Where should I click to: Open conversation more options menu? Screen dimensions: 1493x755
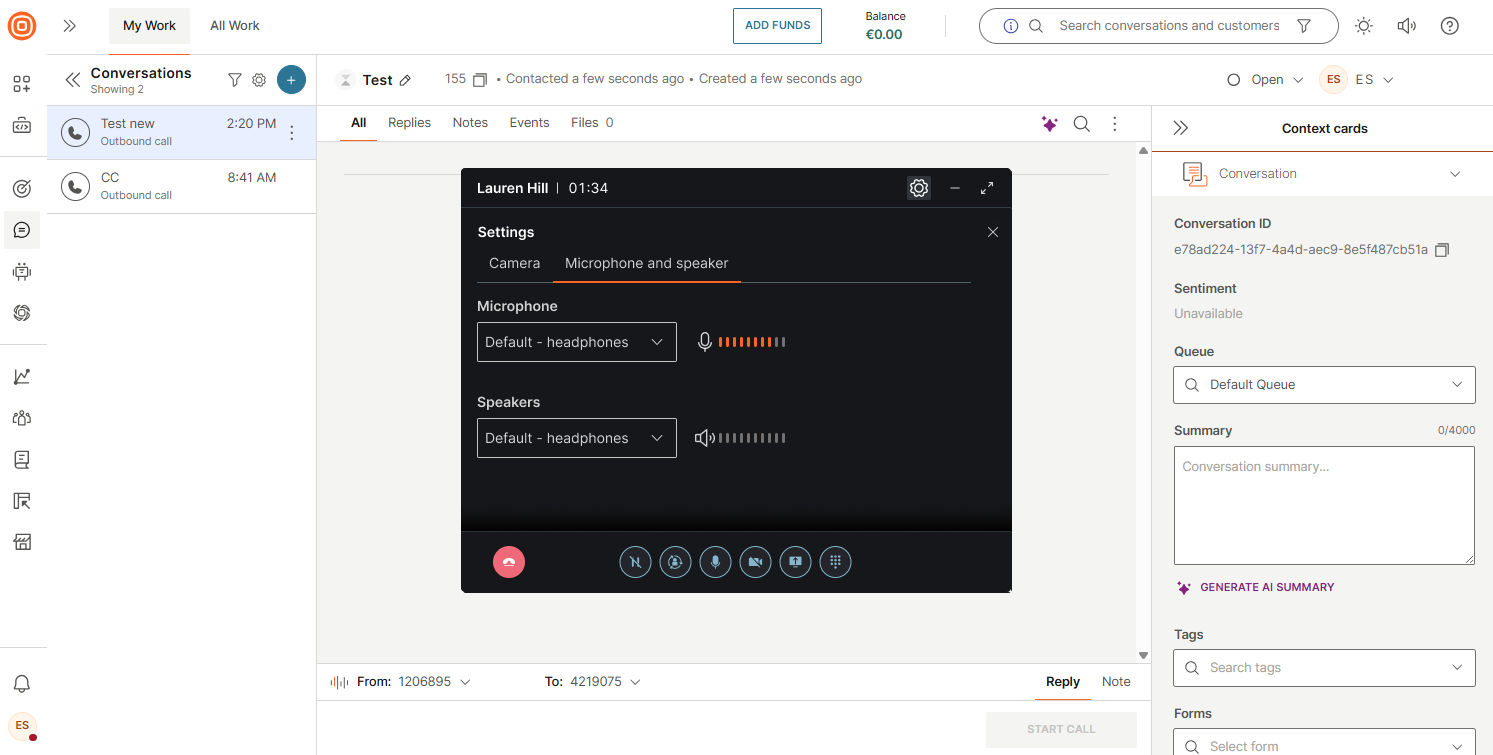(x=1115, y=124)
